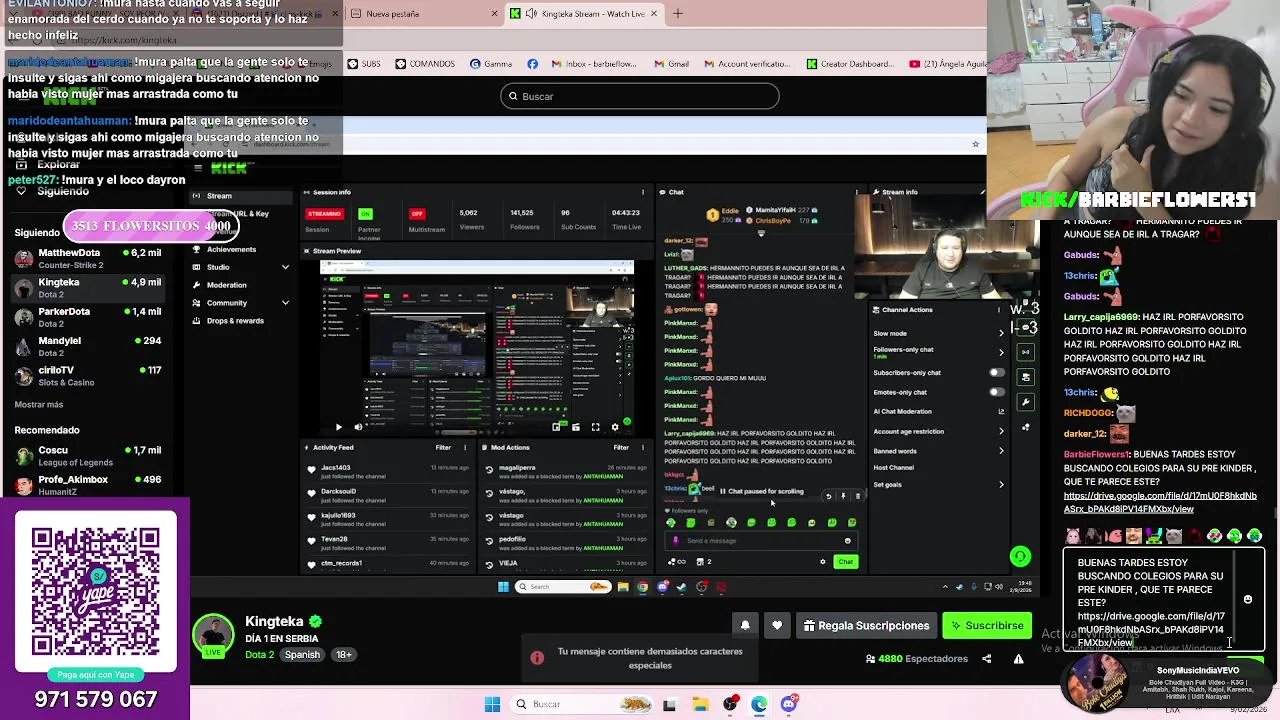Open the Mandyiel channel in sidebar
The height and width of the screenshot is (720, 1280).
click(x=88, y=346)
